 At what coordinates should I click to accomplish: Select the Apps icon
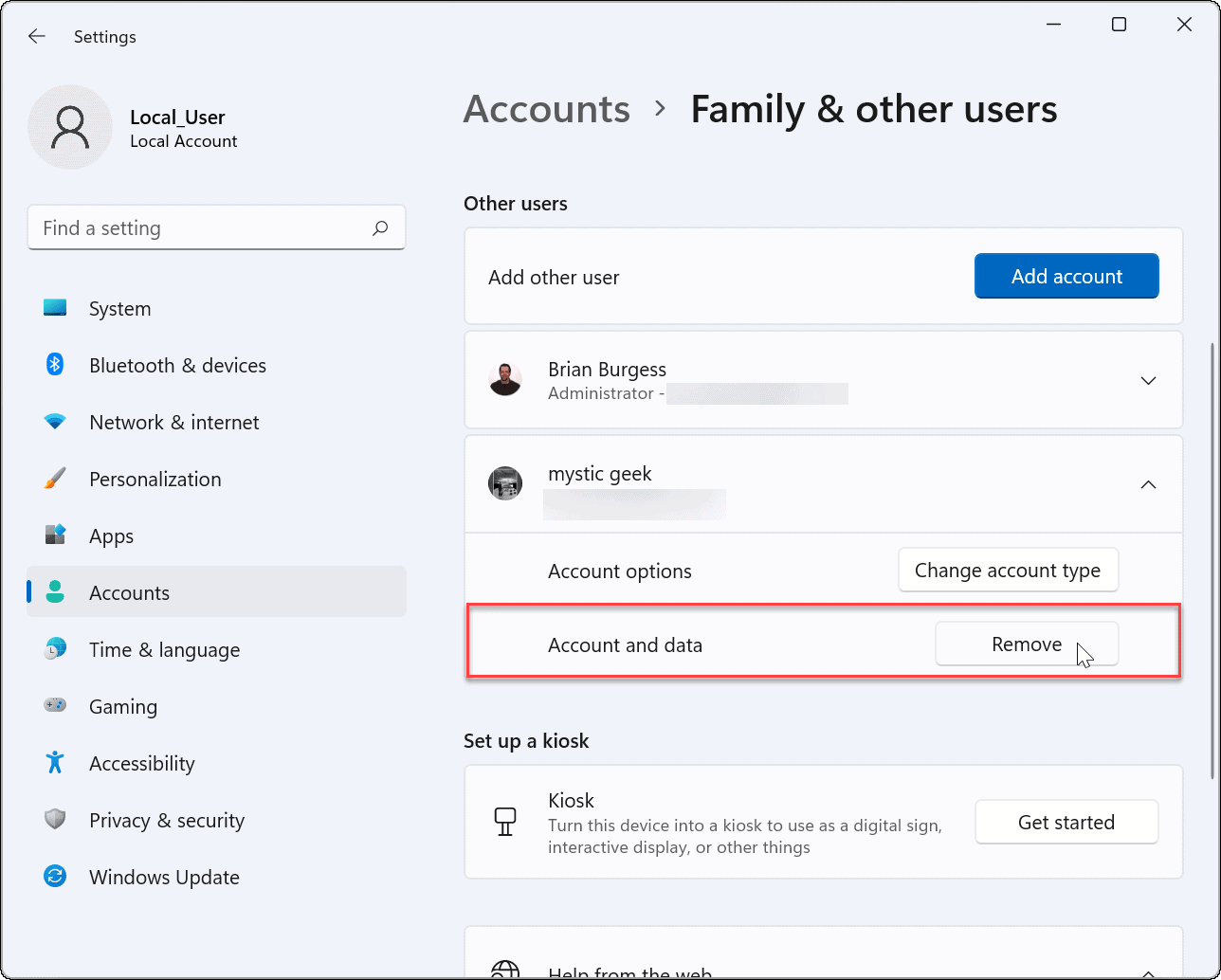[x=55, y=535]
